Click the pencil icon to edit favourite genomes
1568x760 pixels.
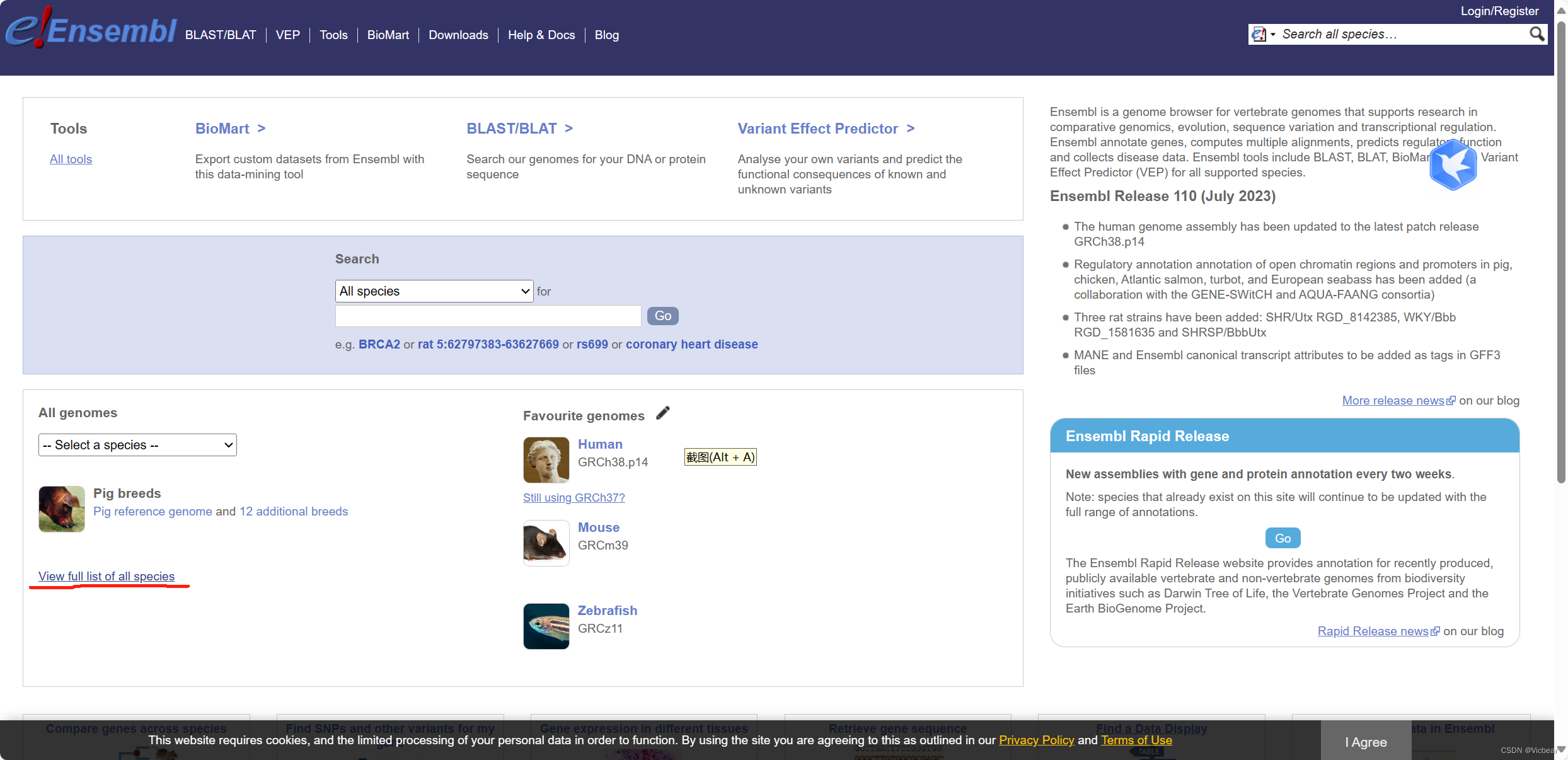point(662,413)
